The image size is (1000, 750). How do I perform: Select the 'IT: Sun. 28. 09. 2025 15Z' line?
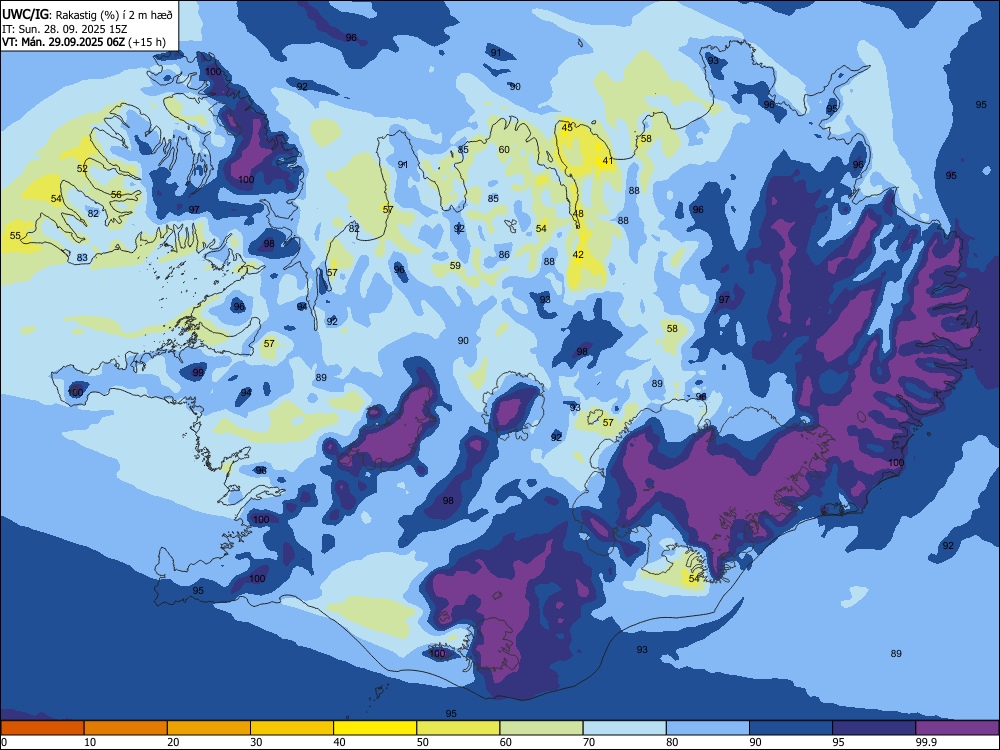pos(64,29)
